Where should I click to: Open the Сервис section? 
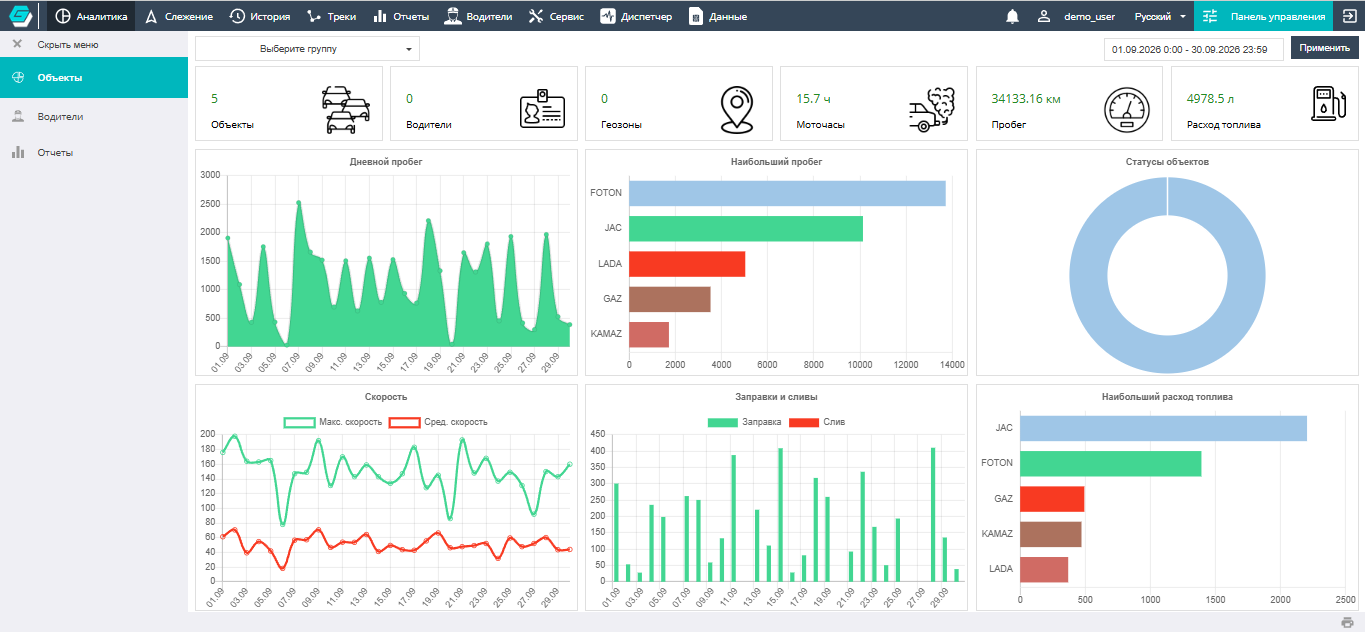tap(556, 16)
